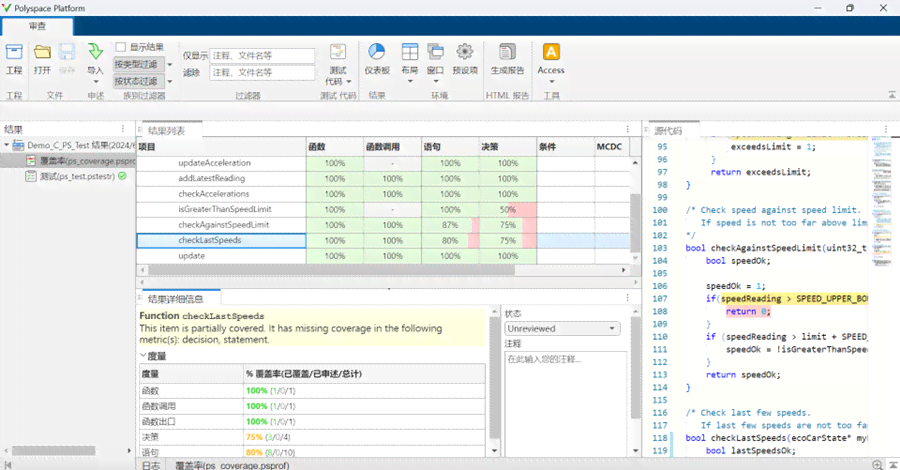Click the disabled save floppy-disk icon
The image size is (900, 470).
(67, 52)
